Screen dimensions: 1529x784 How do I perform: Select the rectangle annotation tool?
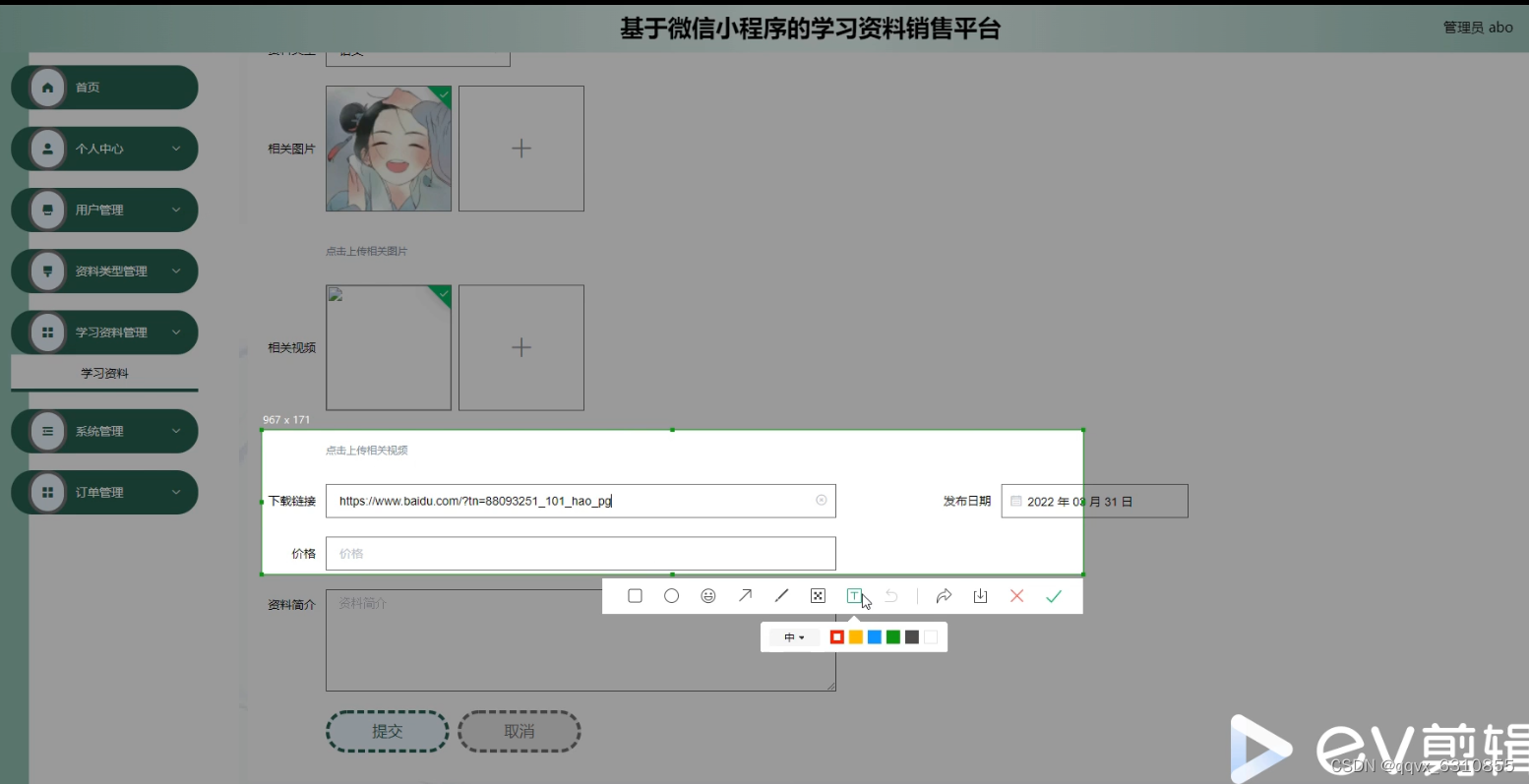tap(635, 595)
